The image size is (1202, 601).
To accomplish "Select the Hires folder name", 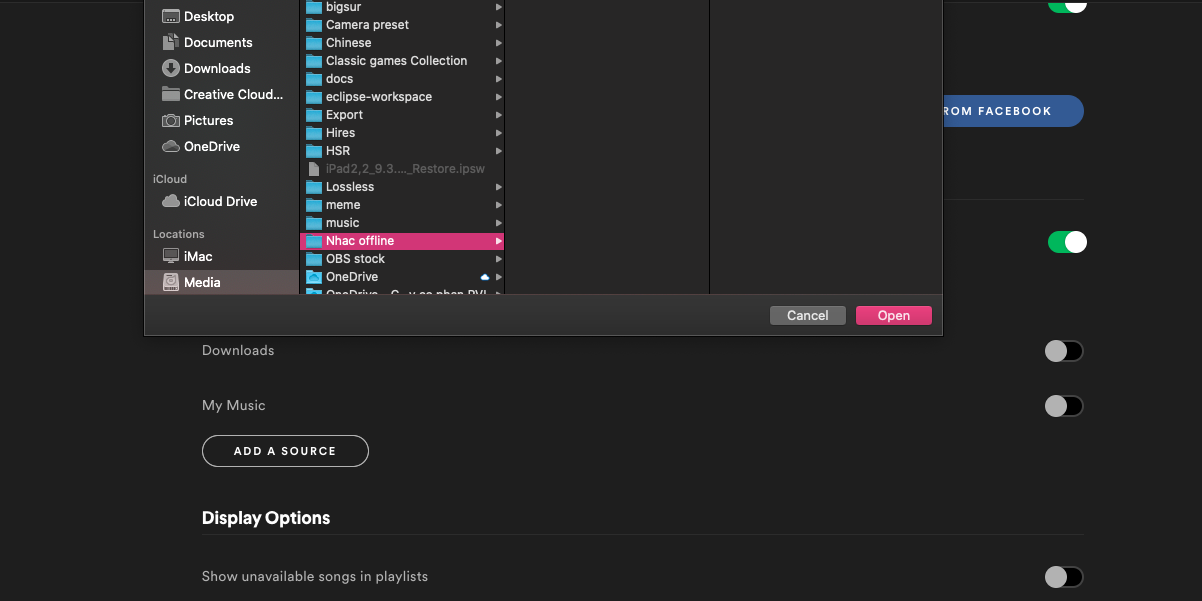I will 341,133.
